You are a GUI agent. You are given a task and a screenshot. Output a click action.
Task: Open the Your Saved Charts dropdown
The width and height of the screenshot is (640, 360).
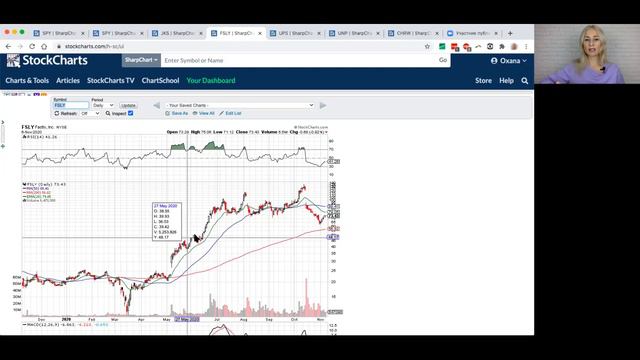click(240, 105)
